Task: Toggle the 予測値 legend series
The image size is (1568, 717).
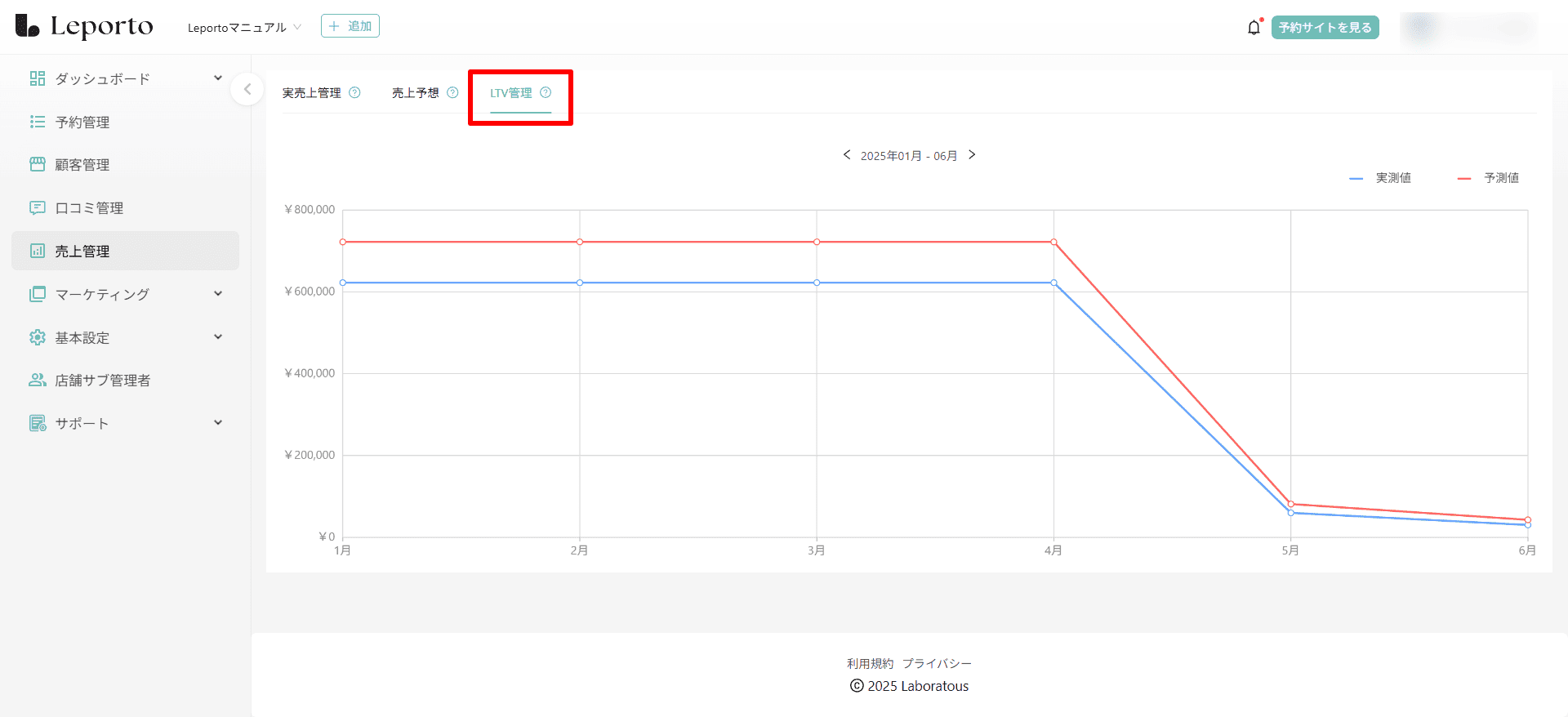Action: click(1489, 178)
